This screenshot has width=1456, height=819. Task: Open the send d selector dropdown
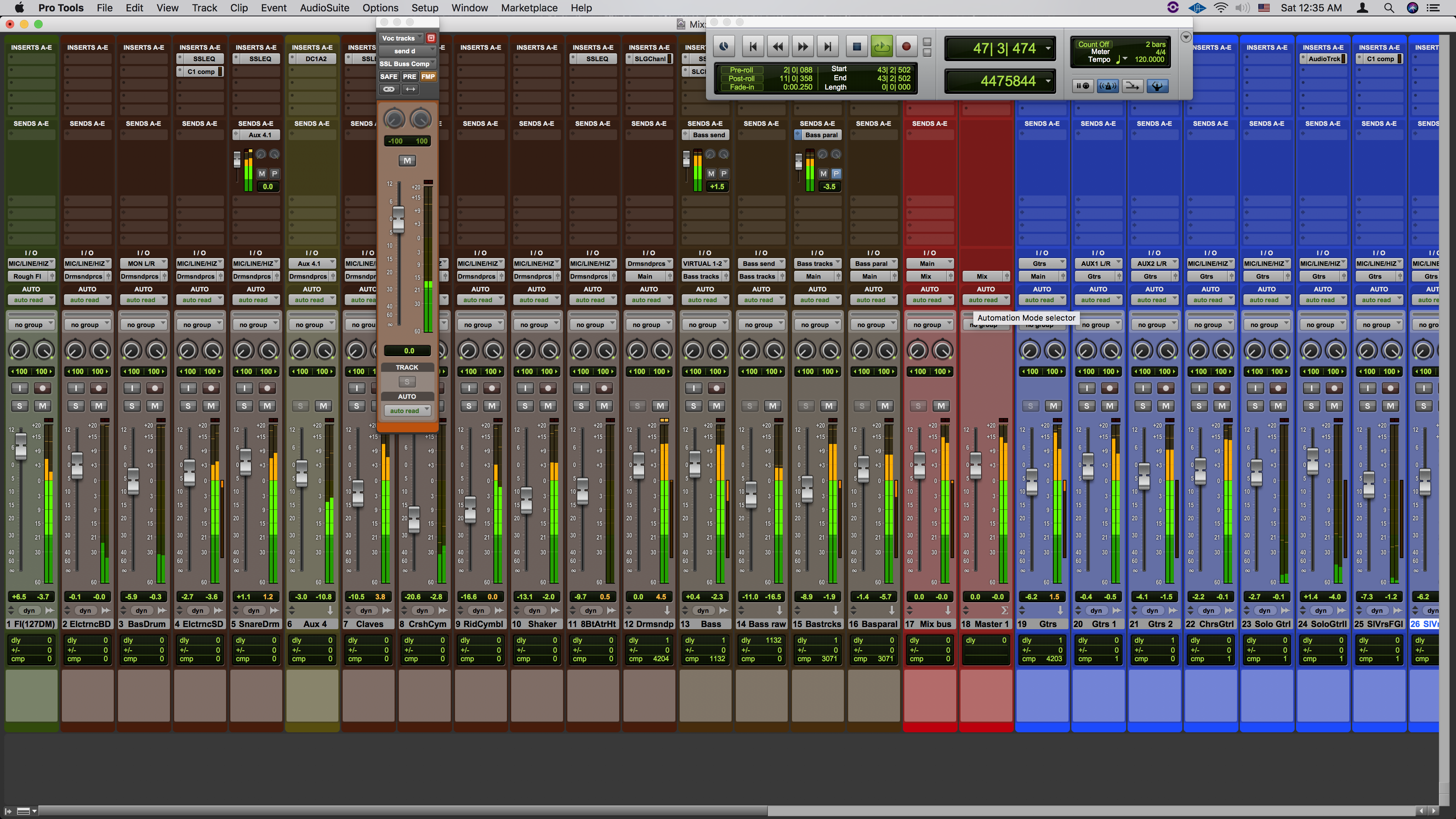(x=407, y=51)
